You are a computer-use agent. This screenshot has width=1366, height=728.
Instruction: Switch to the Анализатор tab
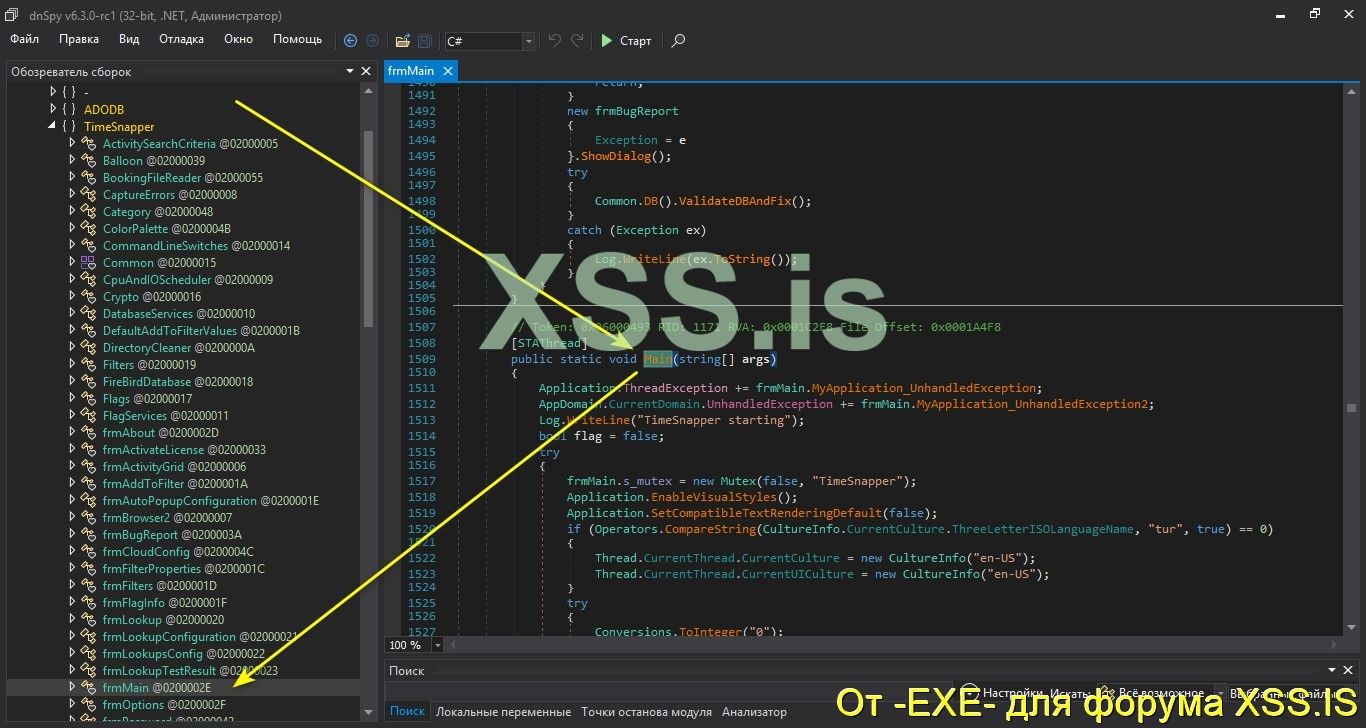tap(754, 711)
